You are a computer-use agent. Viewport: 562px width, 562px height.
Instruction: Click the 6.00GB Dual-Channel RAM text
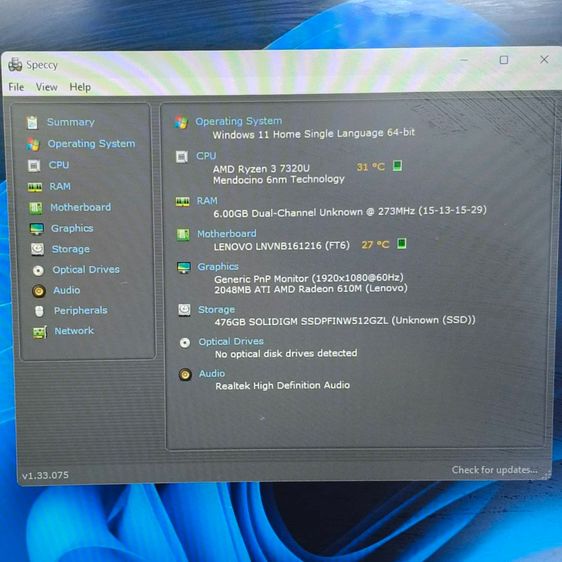[350, 212]
